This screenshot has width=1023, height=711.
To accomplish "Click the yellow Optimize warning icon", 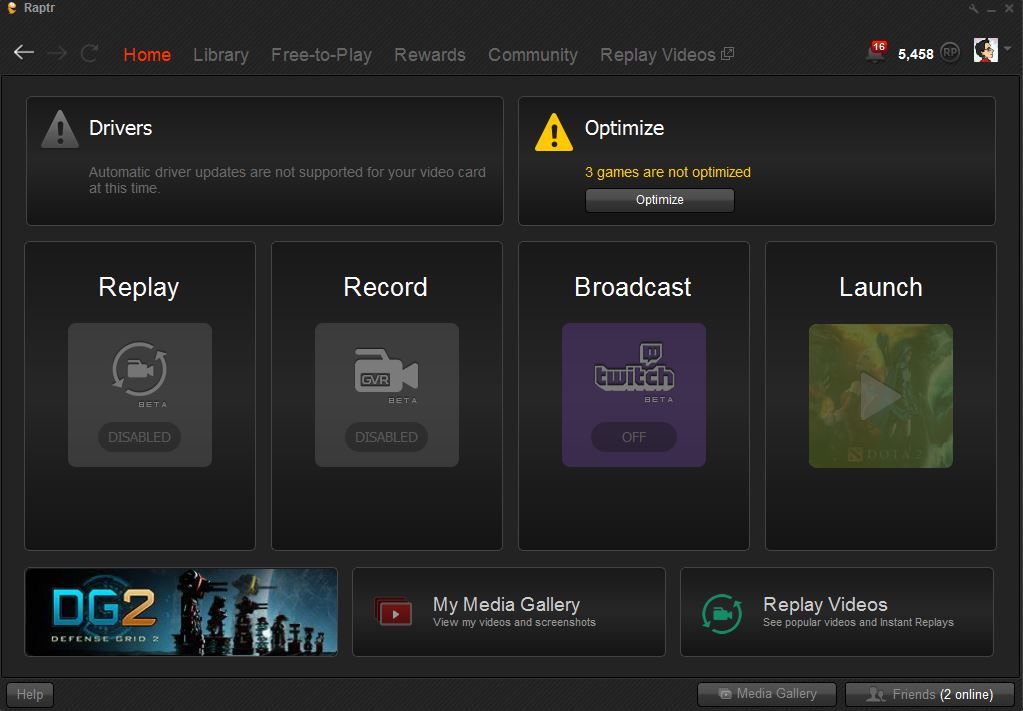I will [x=554, y=132].
